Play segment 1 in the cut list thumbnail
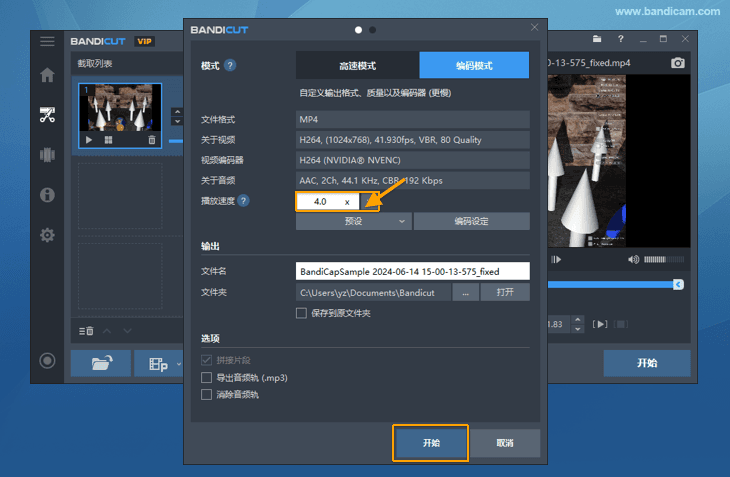The image size is (730, 477). pos(89,140)
